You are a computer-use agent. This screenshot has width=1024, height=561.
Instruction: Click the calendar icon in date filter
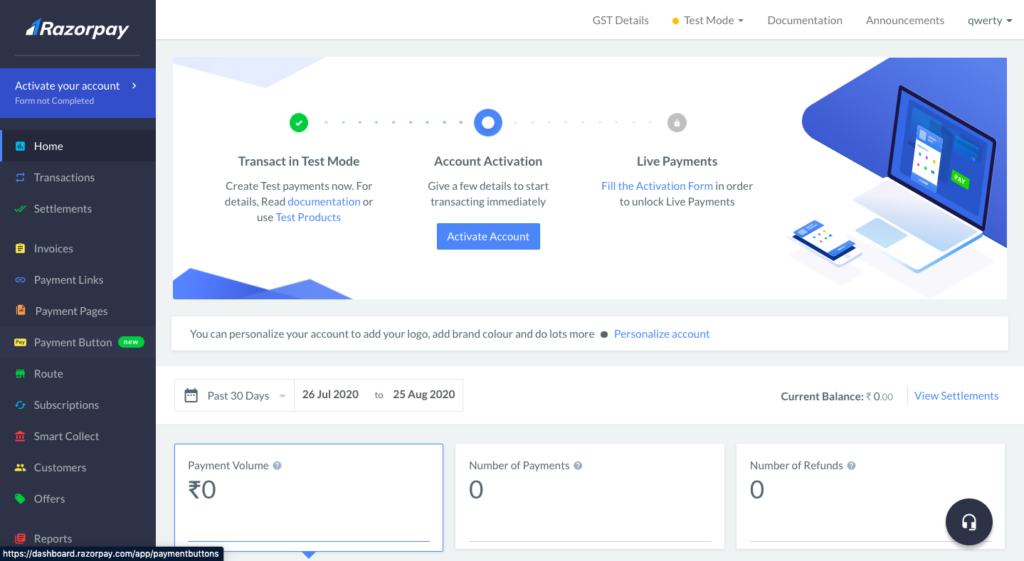[x=191, y=395]
